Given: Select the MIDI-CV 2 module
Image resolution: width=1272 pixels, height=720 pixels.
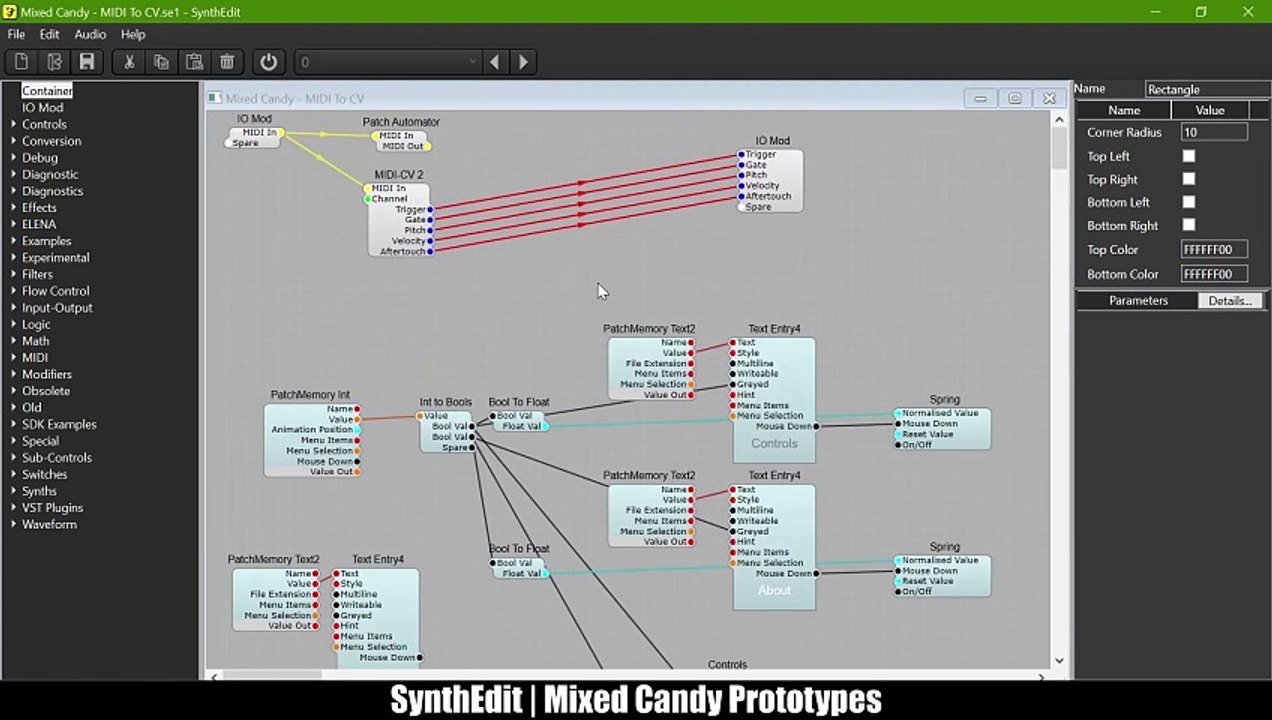Looking at the screenshot, I should pos(399,215).
